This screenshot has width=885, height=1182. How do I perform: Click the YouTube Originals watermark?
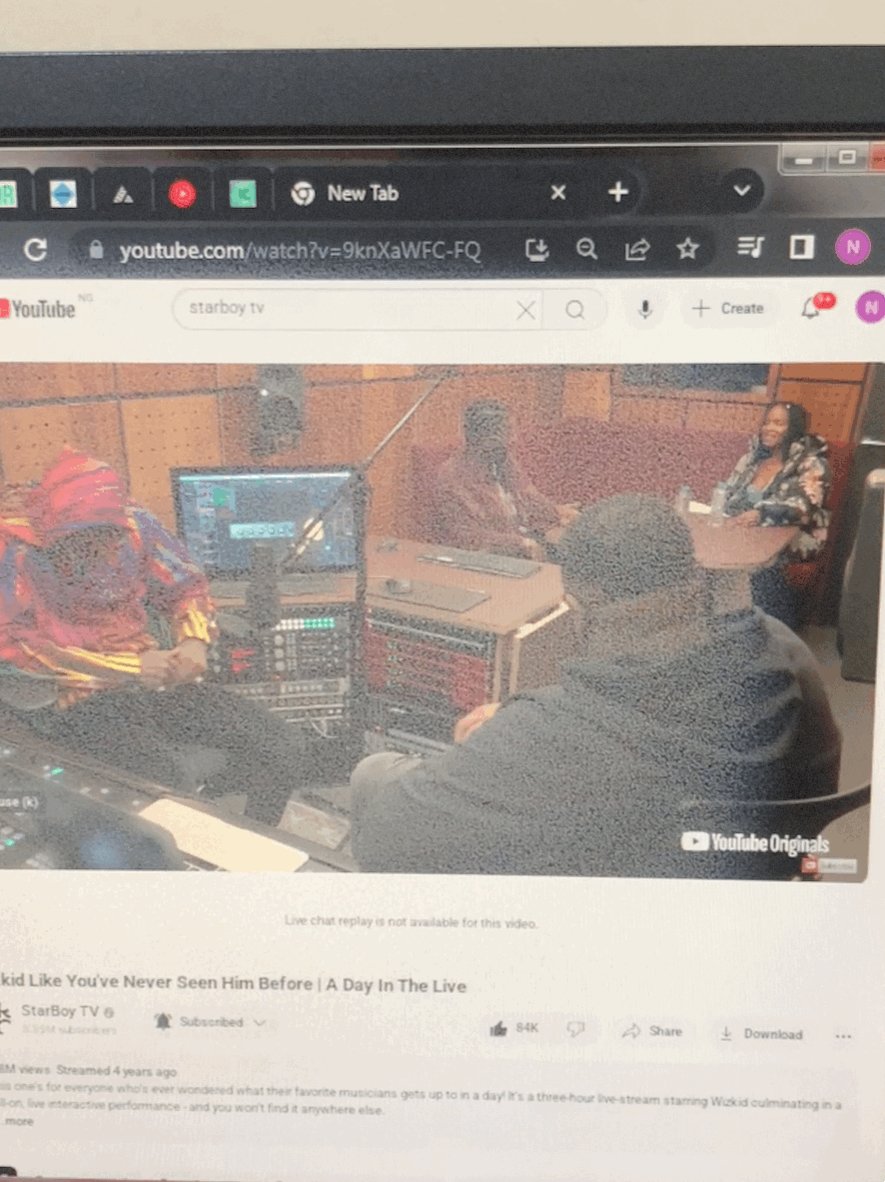(x=755, y=843)
